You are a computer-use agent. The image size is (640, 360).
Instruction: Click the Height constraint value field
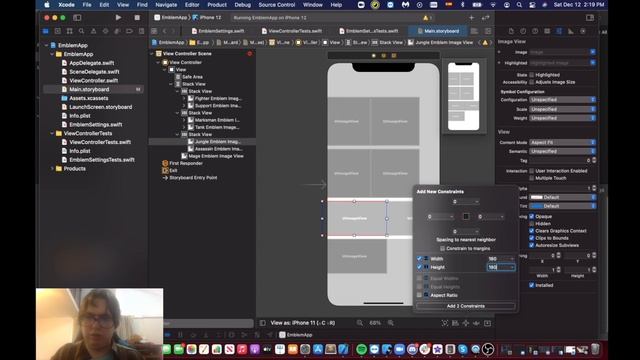click(501, 267)
